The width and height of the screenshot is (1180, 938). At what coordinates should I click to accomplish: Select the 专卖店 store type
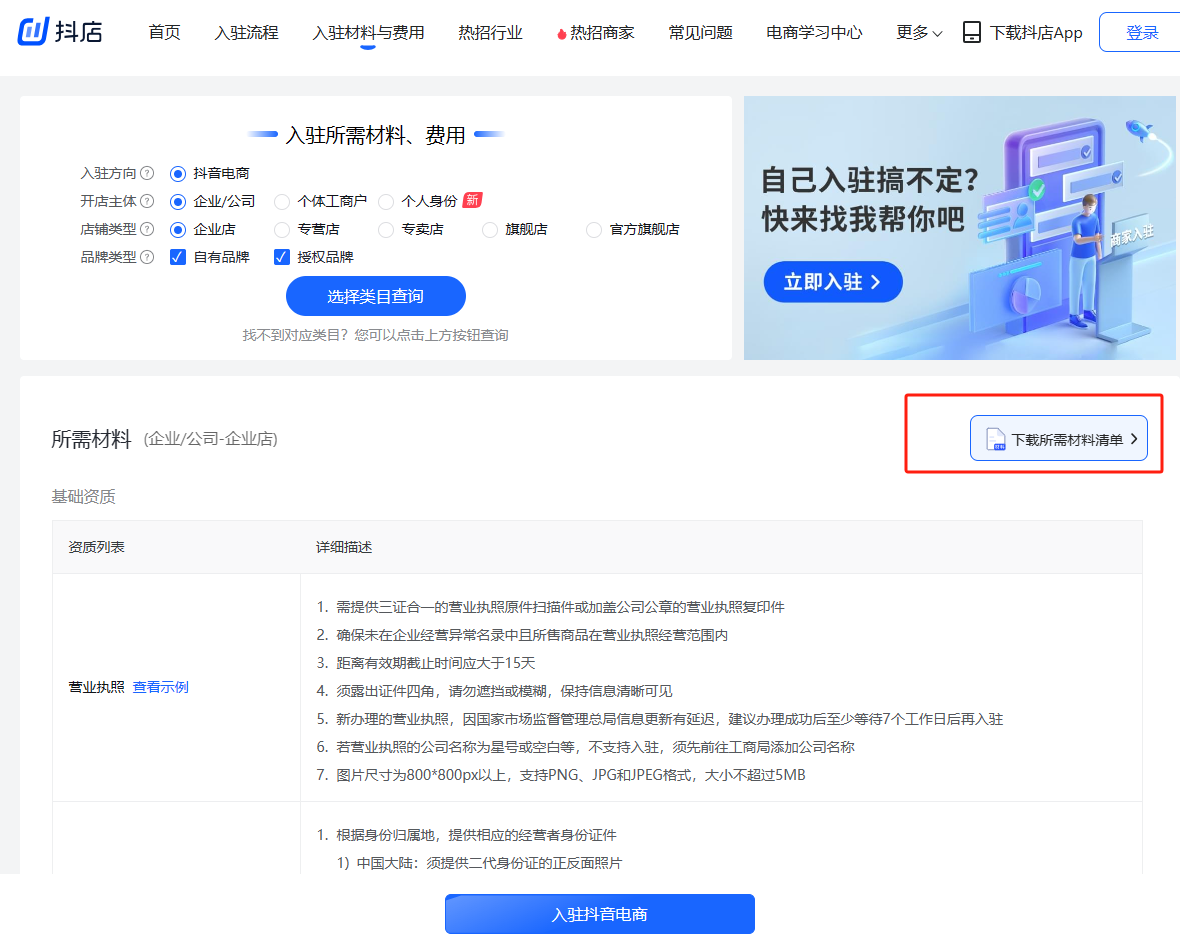[x=385, y=230]
